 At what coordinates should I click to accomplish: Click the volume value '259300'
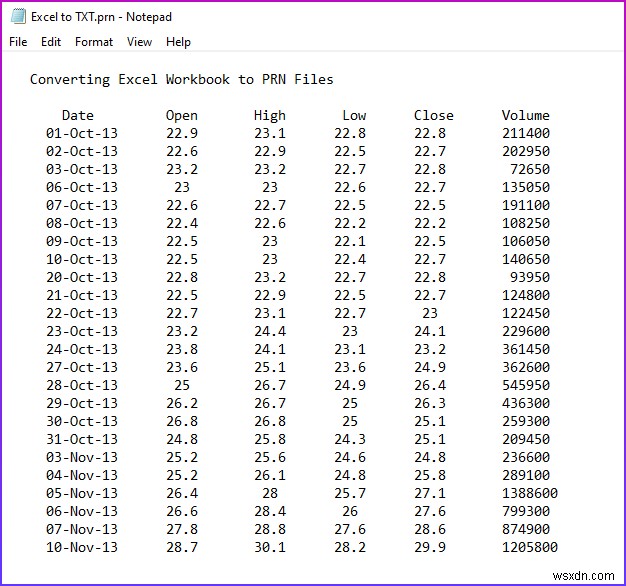(x=526, y=421)
